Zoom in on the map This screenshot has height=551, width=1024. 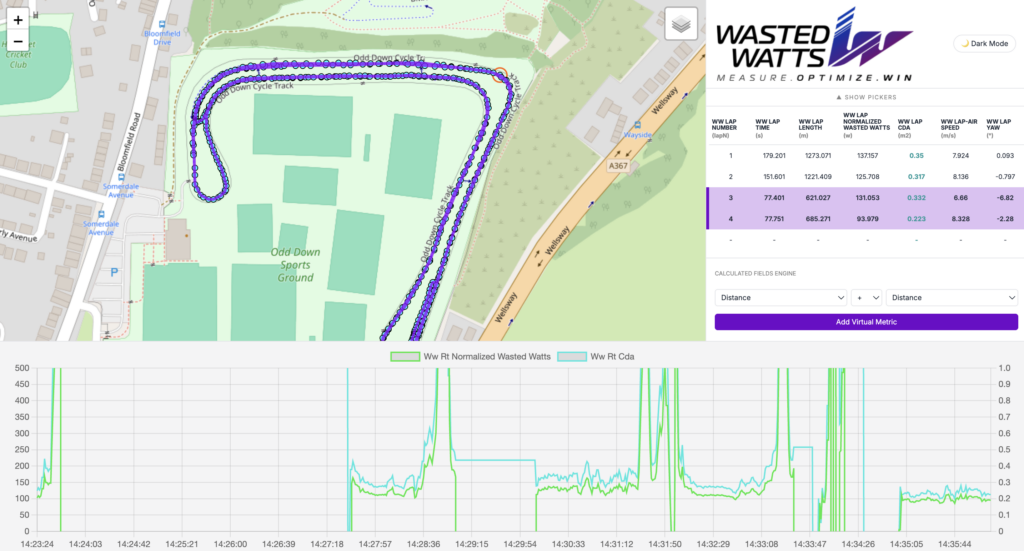(18, 20)
